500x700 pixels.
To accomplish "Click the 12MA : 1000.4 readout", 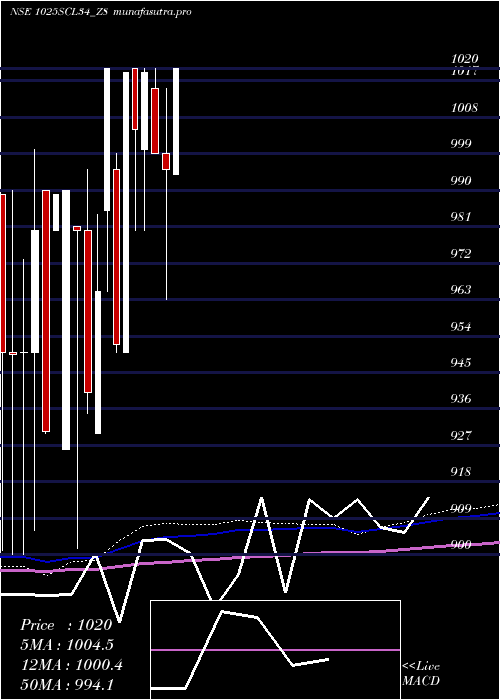I will 71,665.
